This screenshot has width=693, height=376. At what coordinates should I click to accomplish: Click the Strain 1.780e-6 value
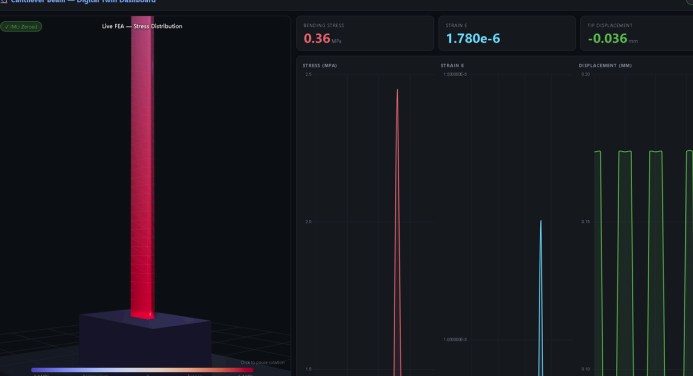coord(473,38)
